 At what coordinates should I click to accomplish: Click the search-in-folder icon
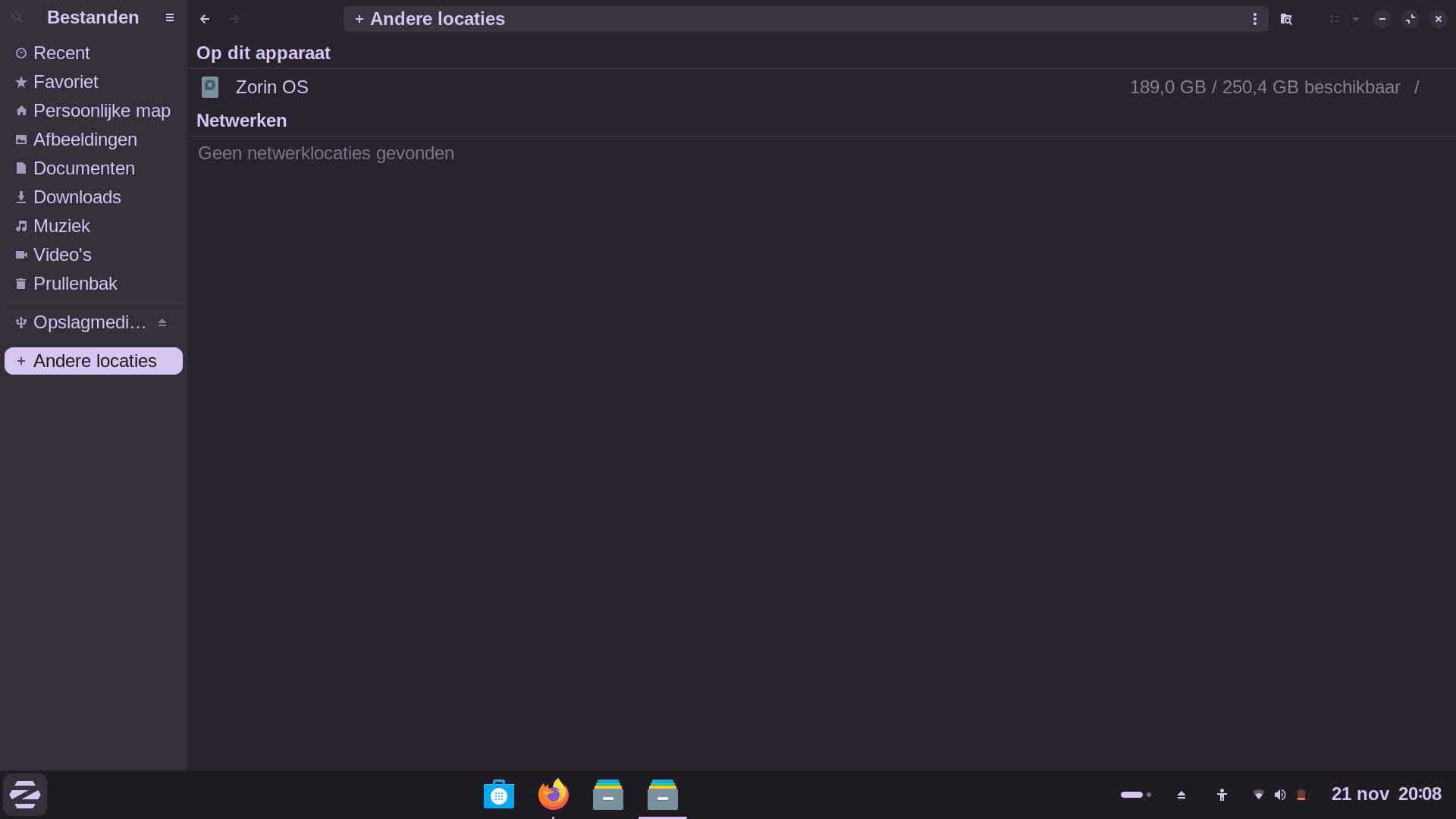[x=1286, y=19]
